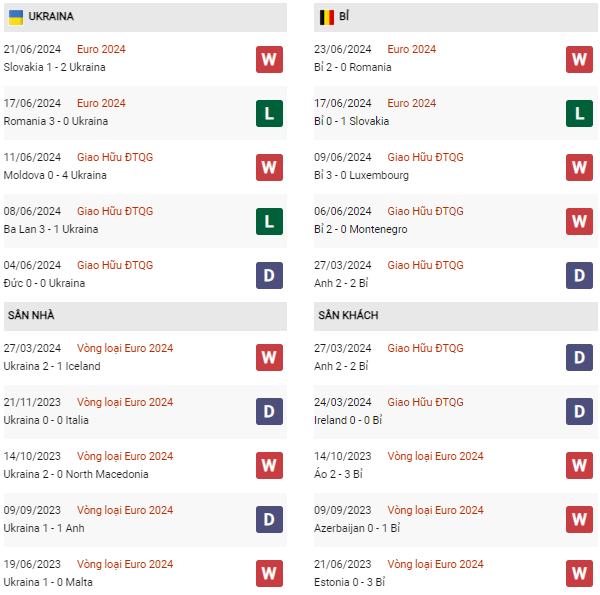Open Vòng loại Euro 2024 link for Ukraina-Iceland
Screen dimensions: 600x595
point(125,348)
